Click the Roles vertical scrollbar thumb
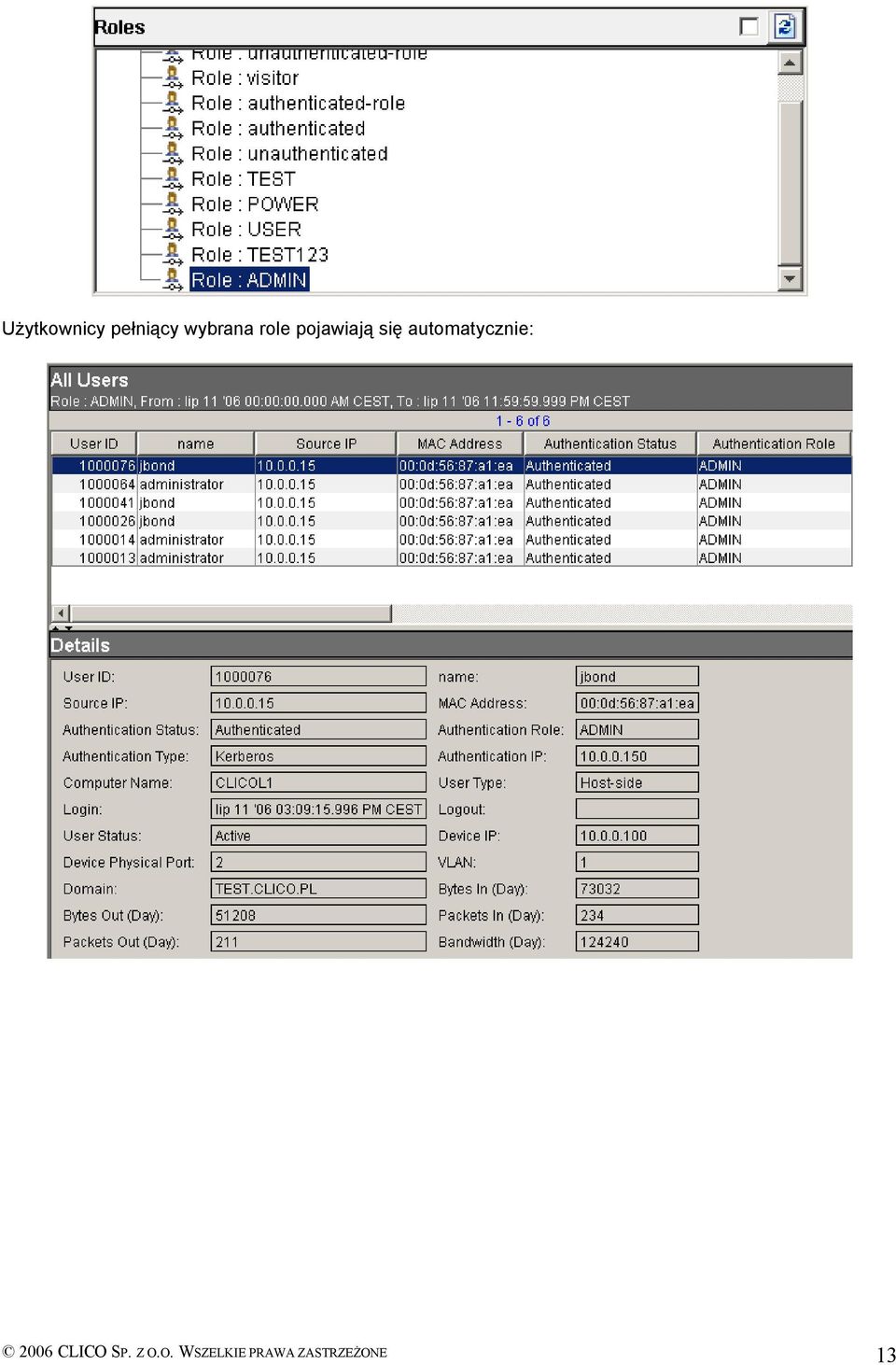 [x=791, y=182]
